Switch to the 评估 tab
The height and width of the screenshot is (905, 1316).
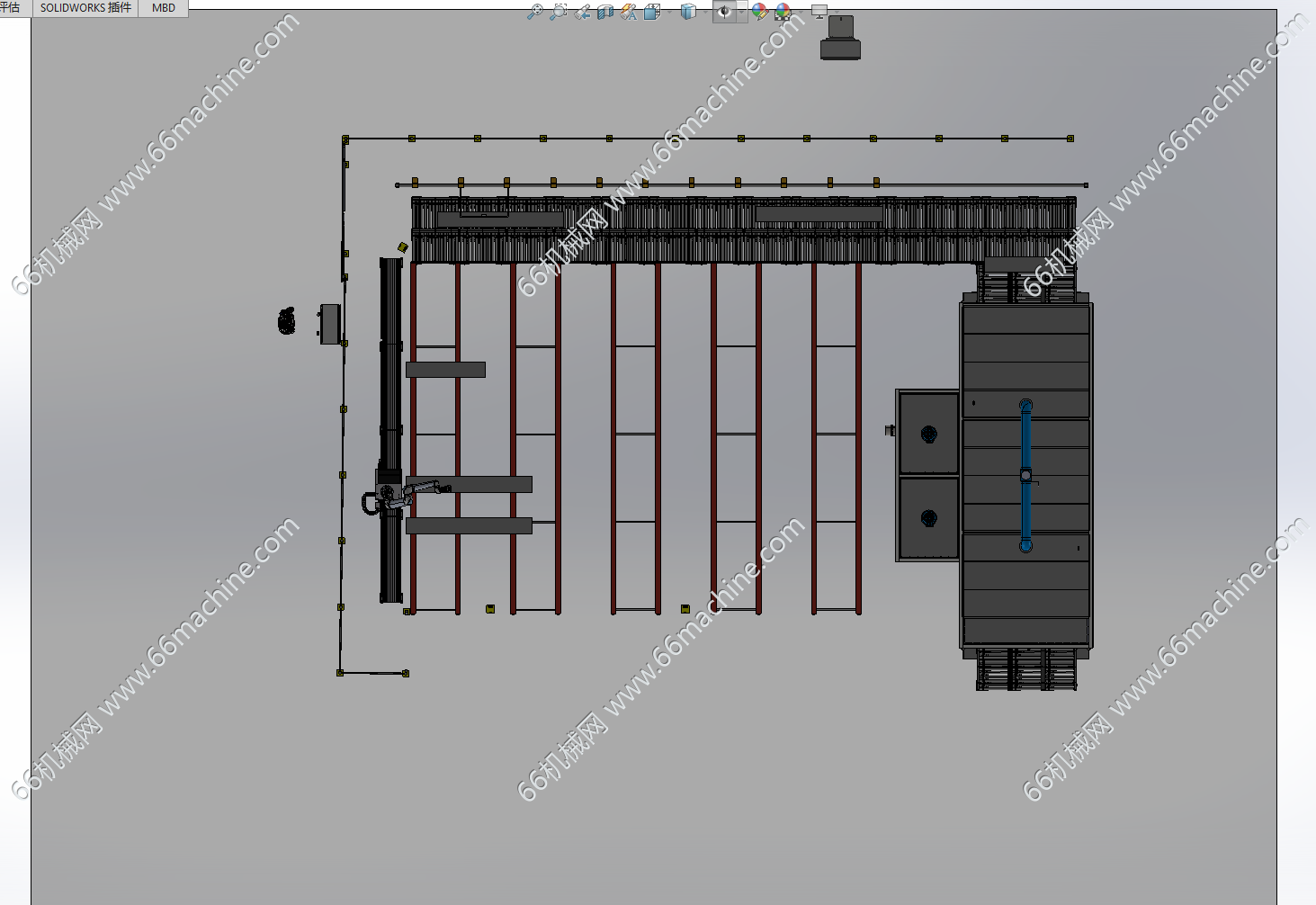click(11, 8)
